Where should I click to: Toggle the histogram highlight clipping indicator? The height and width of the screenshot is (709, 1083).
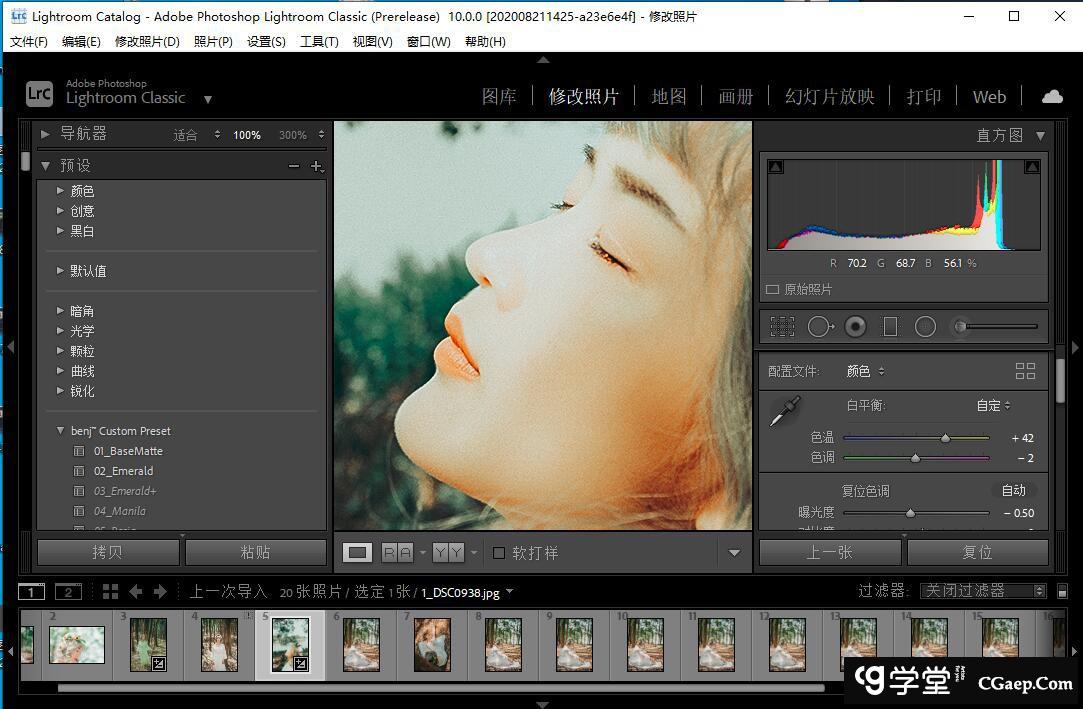1032,167
